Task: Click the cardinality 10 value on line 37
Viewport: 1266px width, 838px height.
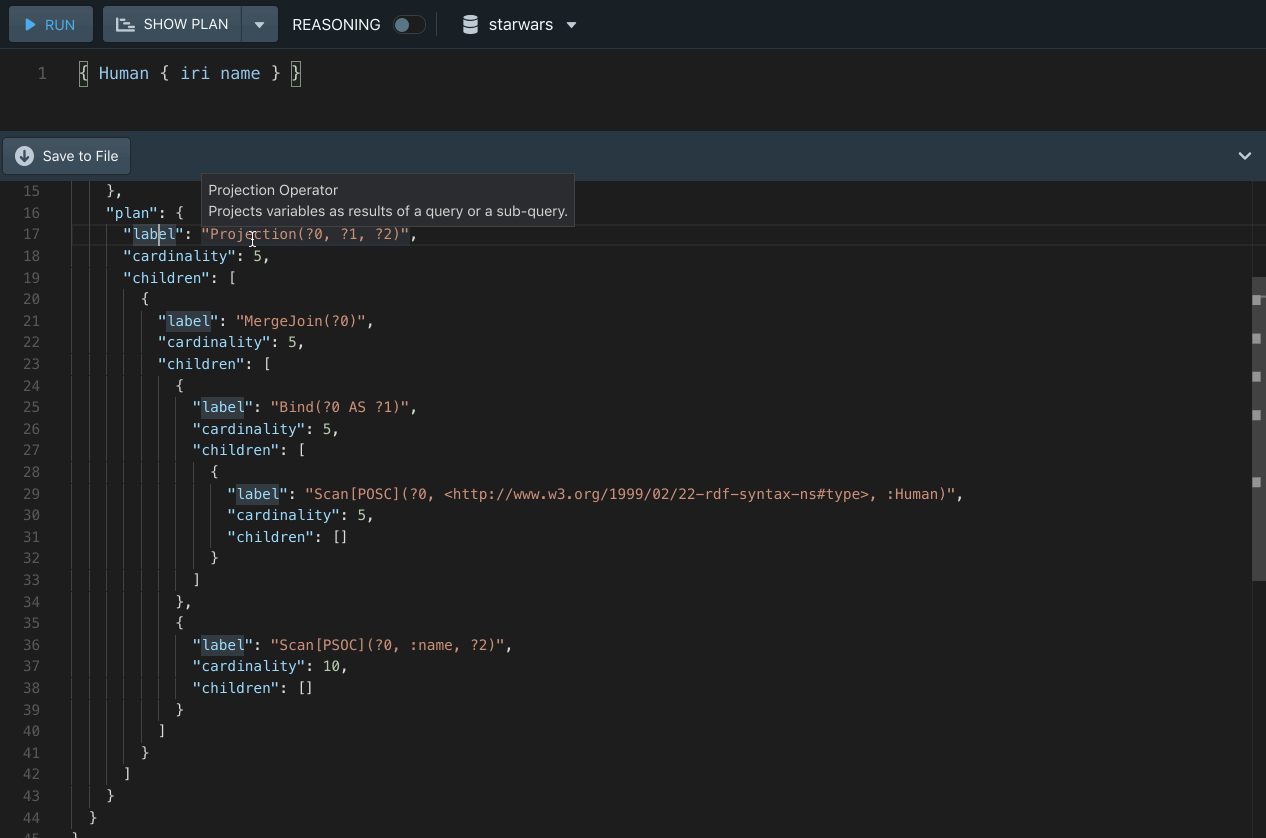Action: coord(332,666)
